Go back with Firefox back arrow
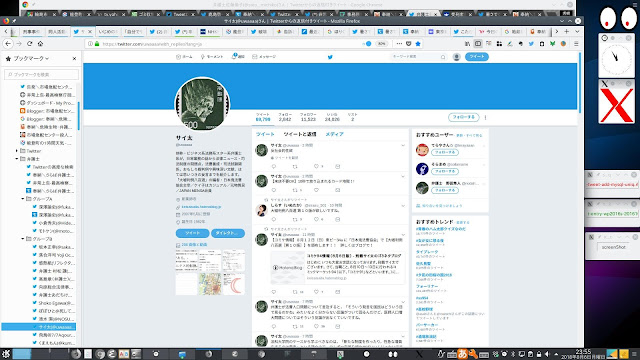 [x=8, y=44]
